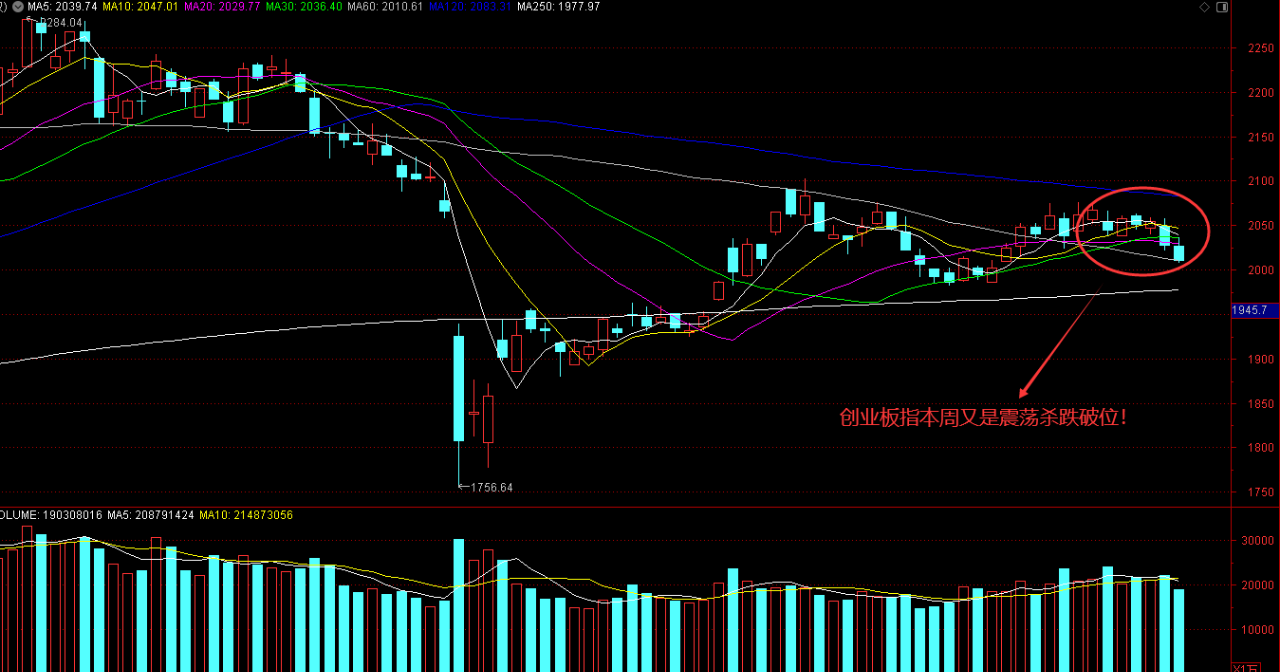Select the MA30: 2036.40 label
Image resolution: width=1280 pixels, height=672 pixels.
coord(304,6)
